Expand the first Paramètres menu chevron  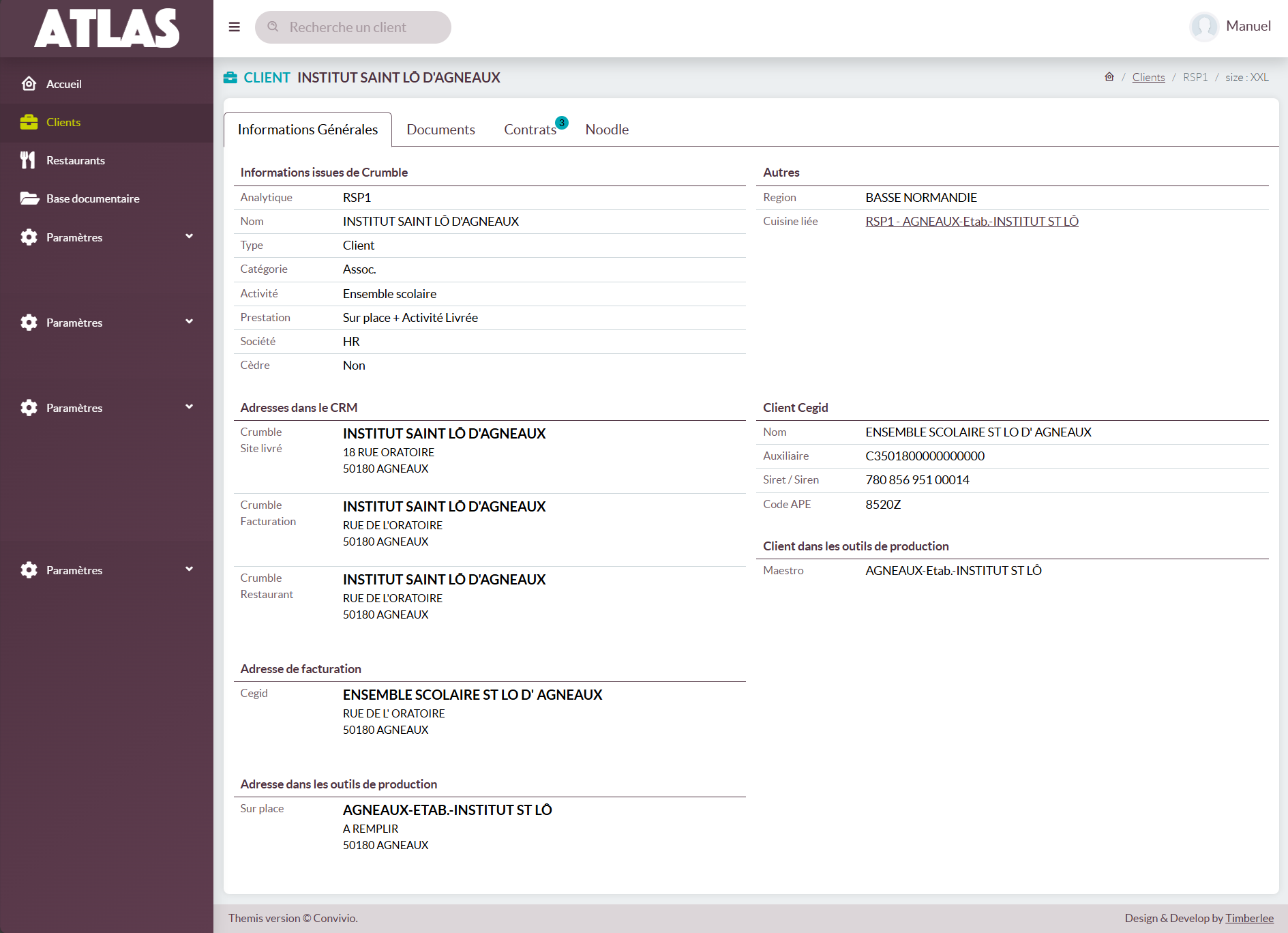pyautogui.click(x=190, y=237)
